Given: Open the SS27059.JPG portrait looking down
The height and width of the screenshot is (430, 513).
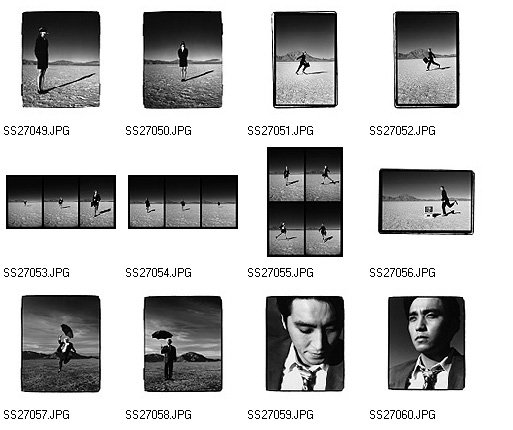Looking at the screenshot, I should [305, 343].
